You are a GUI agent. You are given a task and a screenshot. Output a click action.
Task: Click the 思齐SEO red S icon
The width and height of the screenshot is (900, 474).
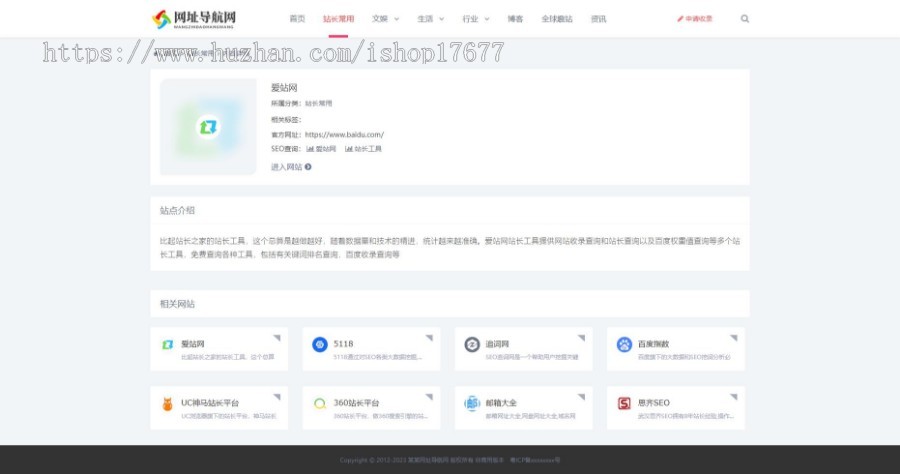(624, 403)
